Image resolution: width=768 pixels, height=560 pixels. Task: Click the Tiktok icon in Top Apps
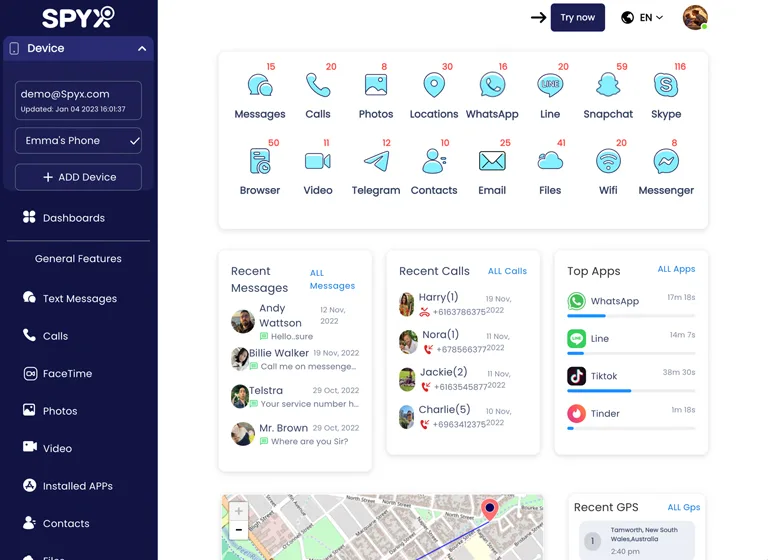[576, 376]
